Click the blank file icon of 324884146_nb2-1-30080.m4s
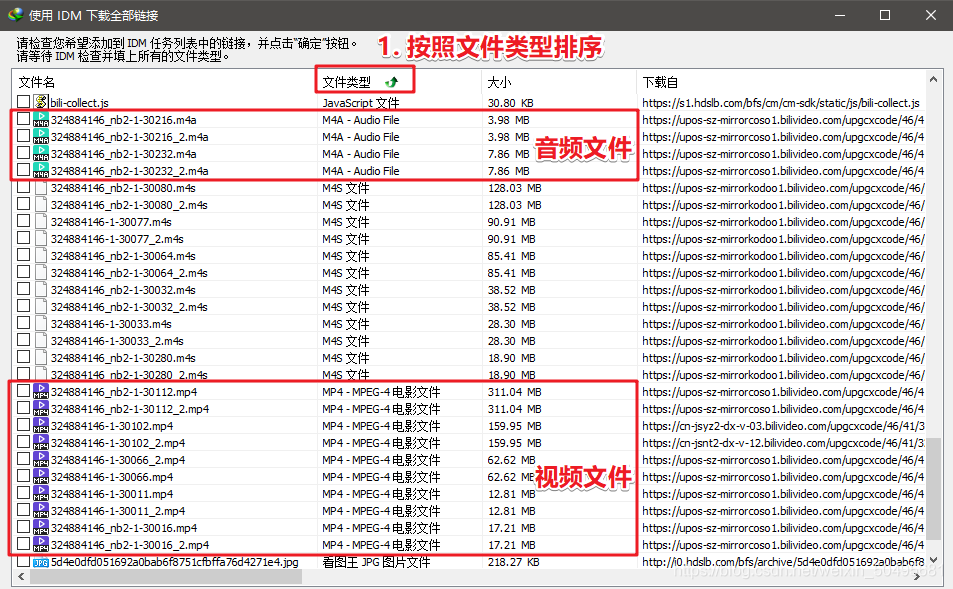Screen dimensions: 953x589 click(41, 187)
